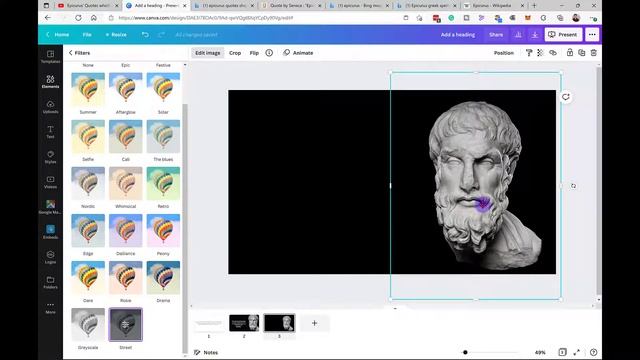Open the grid view page count icon
This screenshot has width=640, height=360.
point(562,352)
